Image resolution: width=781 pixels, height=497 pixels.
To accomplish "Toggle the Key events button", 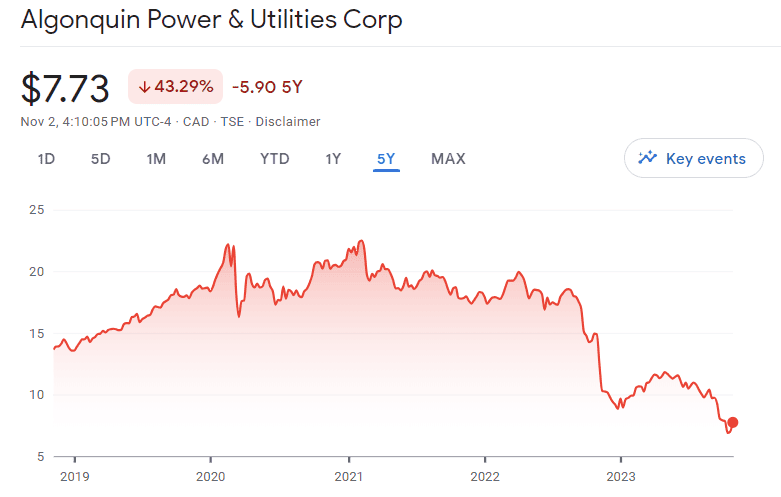I will coord(693,158).
